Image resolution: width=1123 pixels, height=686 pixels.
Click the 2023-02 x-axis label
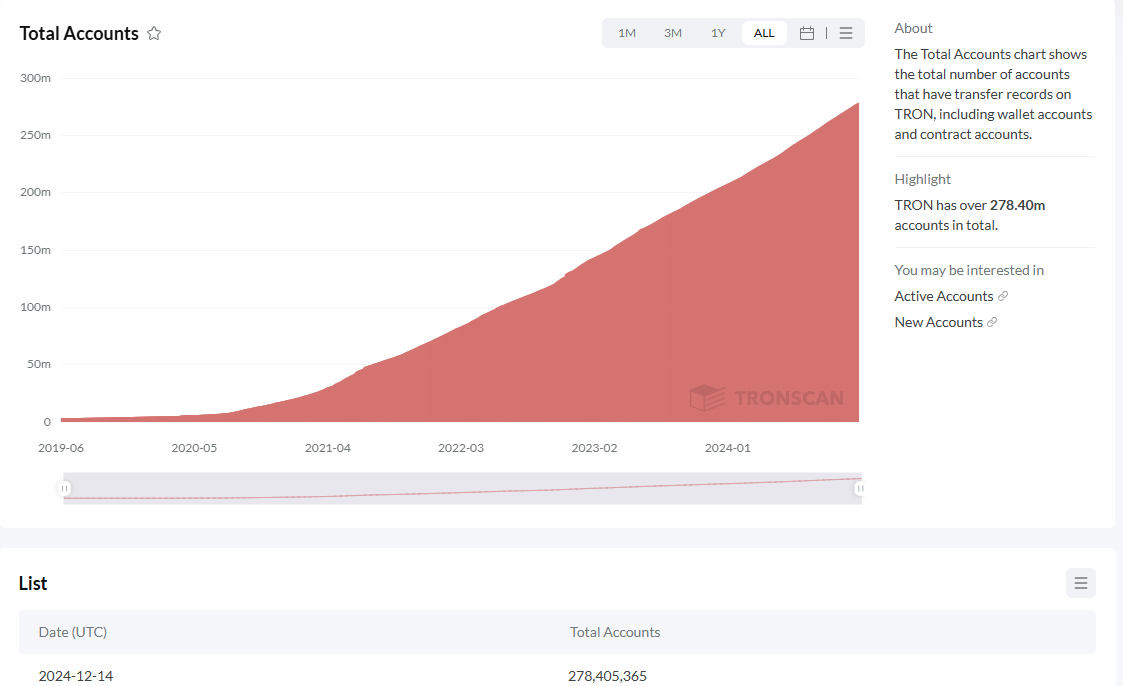click(594, 448)
